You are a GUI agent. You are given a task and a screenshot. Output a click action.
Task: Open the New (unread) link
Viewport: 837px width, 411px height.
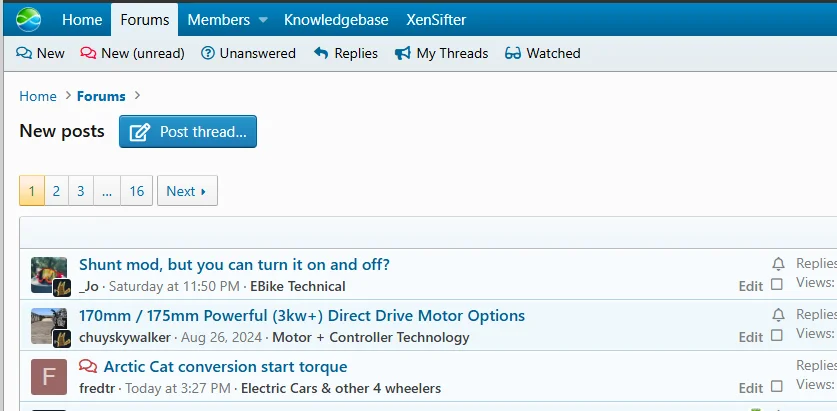143,53
